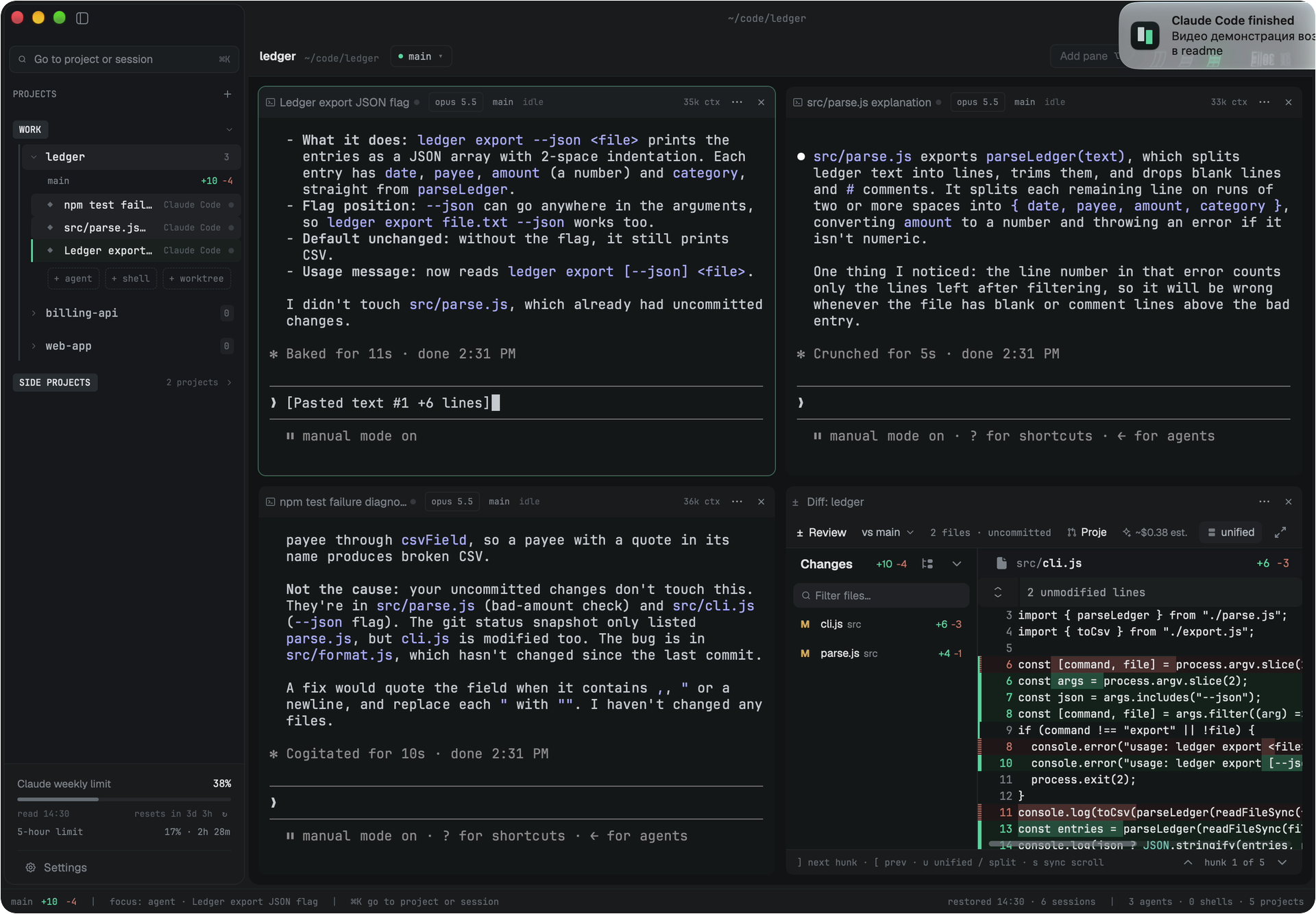The width and height of the screenshot is (1316, 914).
Task: Add a new shell to ledger
Action: (131, 279)
